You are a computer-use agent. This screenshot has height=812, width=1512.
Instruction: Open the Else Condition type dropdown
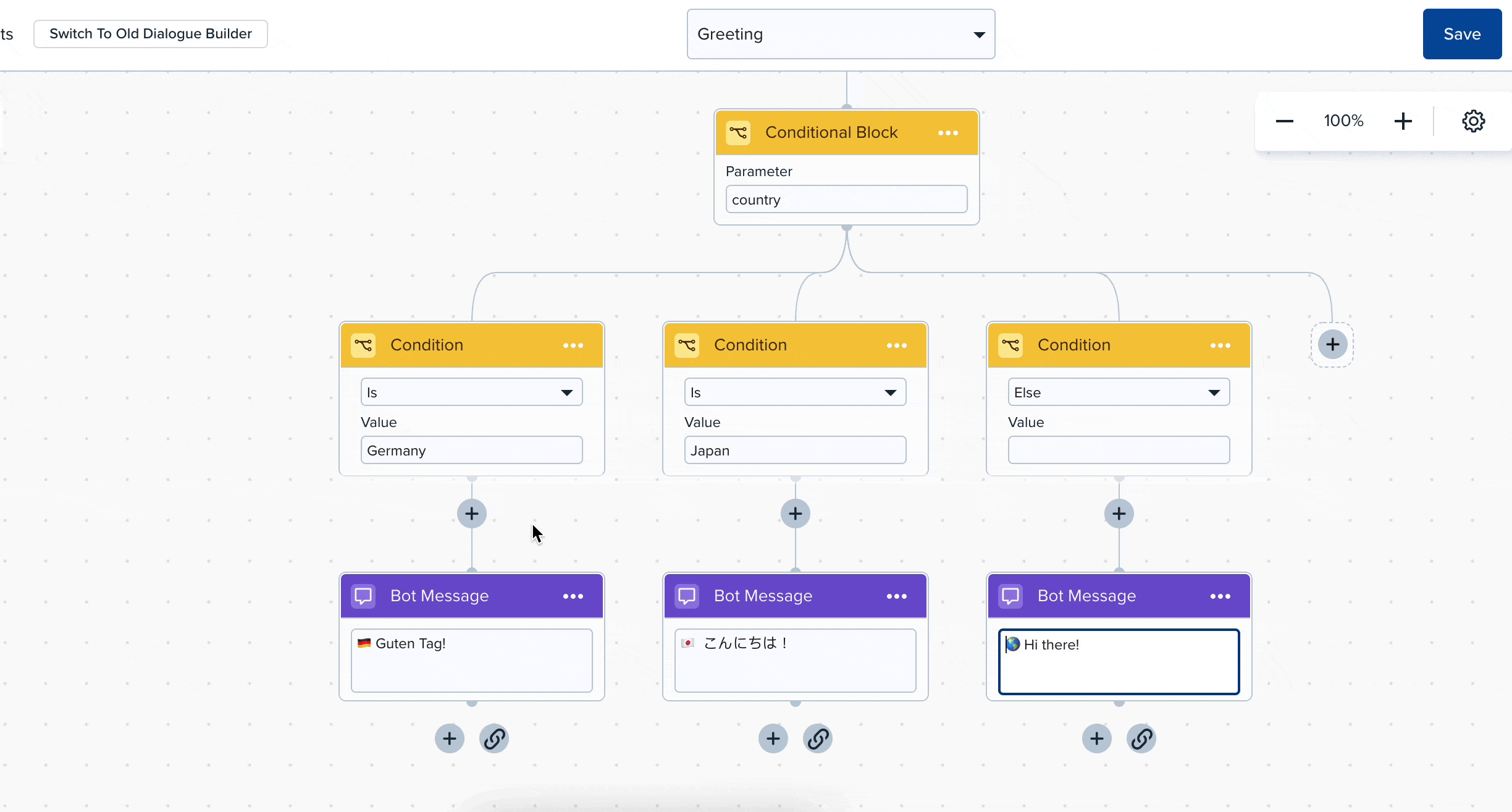pos(1118,392)
